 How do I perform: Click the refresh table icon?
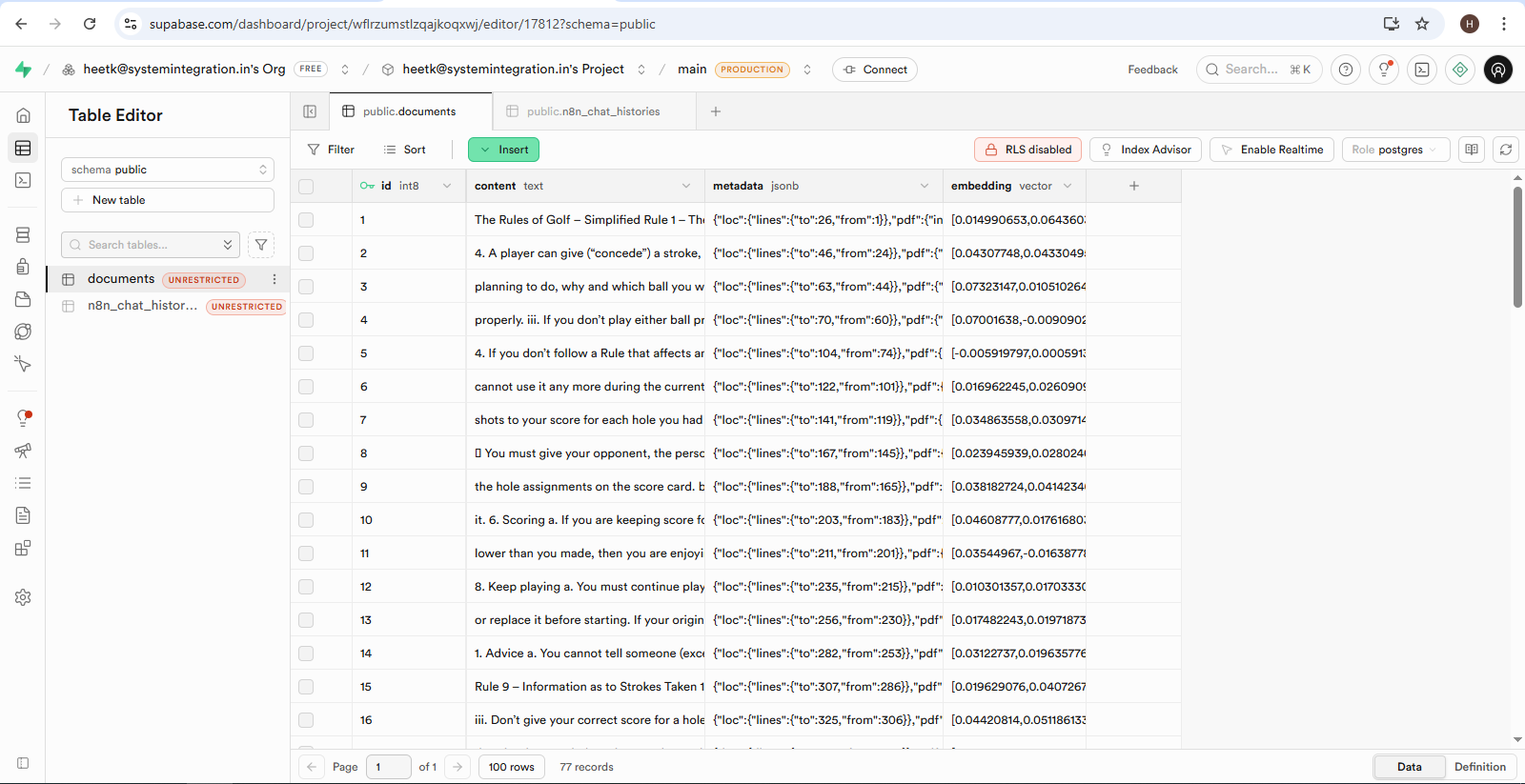(1506, 150)
